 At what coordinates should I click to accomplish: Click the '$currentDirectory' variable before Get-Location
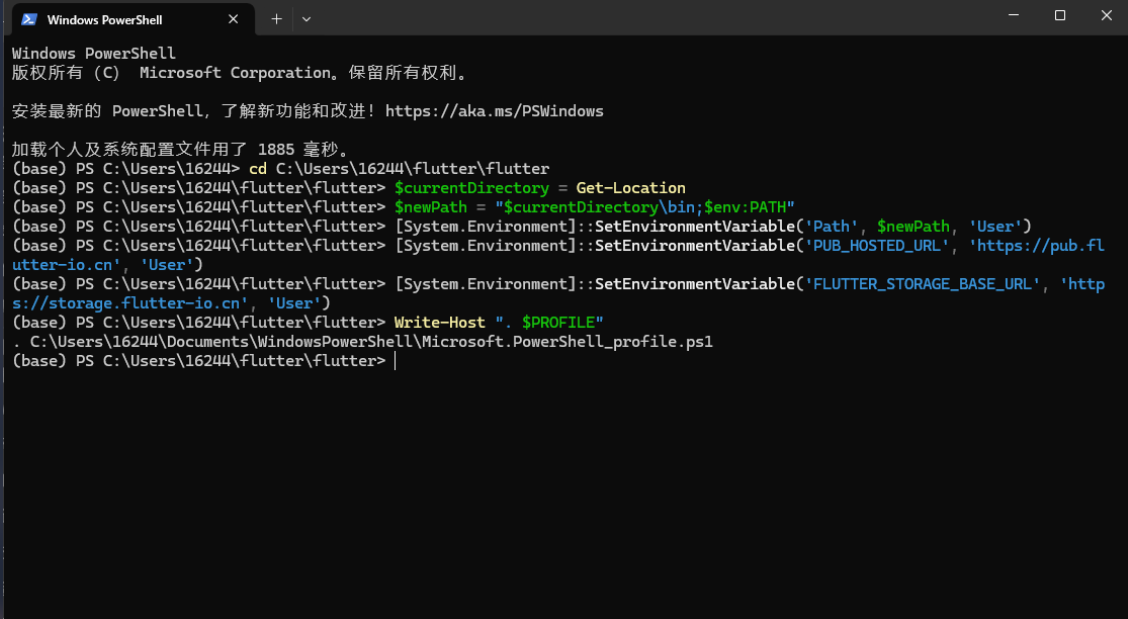(471, 188)
